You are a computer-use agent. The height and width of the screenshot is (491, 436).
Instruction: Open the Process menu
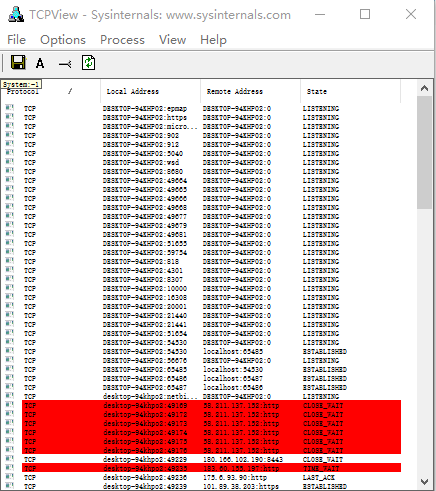(122, 40)
